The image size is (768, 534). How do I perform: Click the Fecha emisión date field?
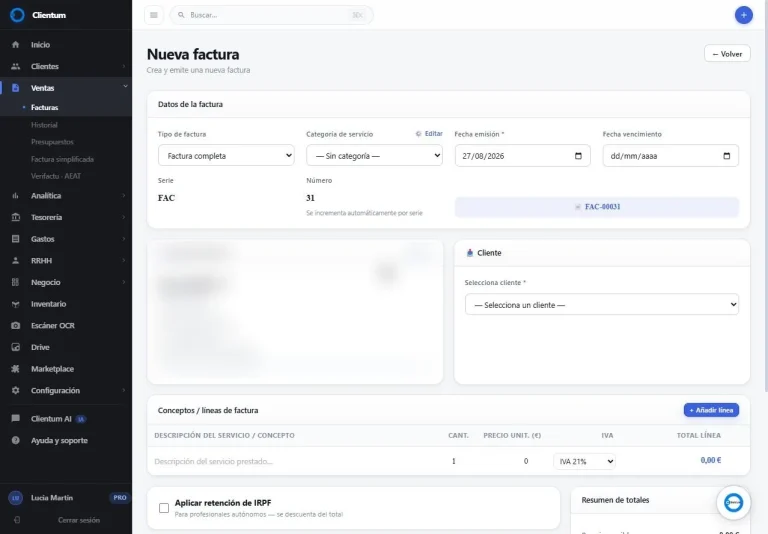click(x=522, y=156)
